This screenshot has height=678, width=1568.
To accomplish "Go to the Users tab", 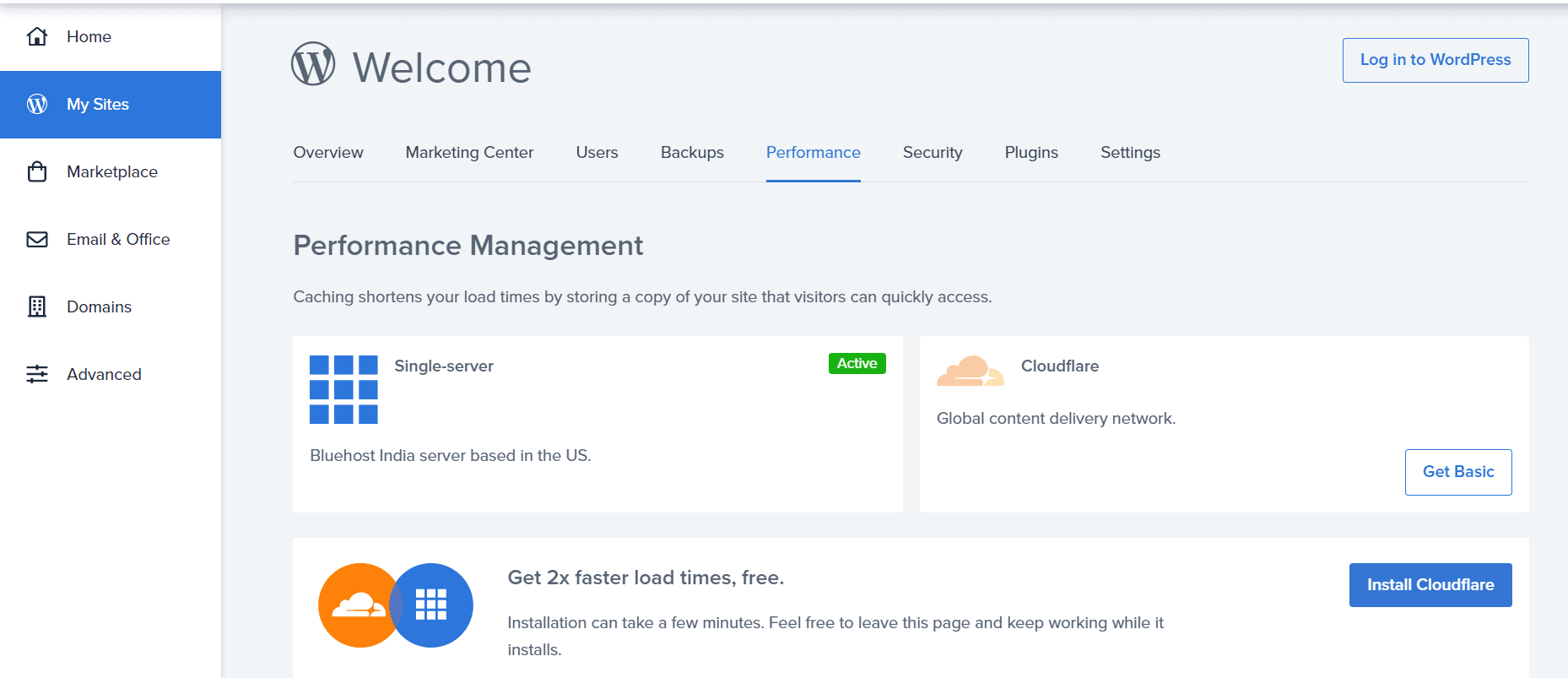I will (x=597, y=153).
